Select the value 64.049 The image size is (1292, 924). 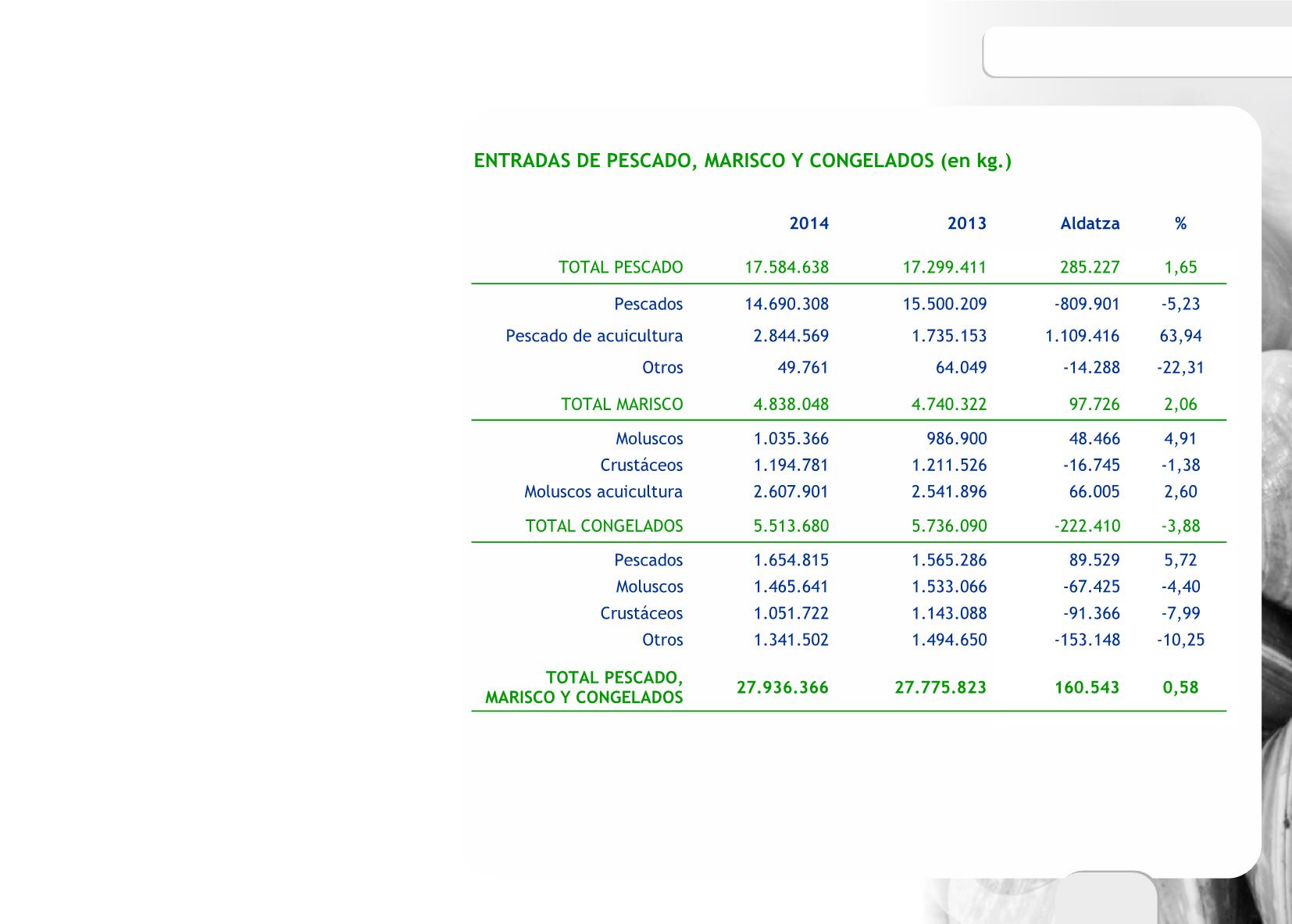962,367
